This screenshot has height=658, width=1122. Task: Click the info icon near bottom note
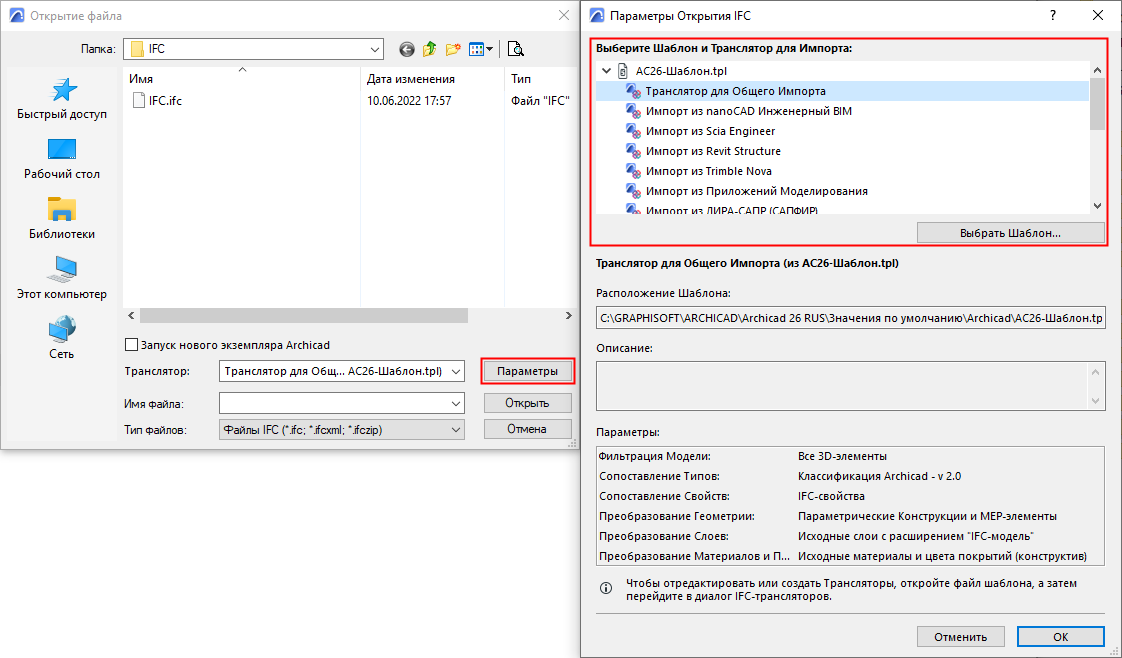pyautogui.click(x=606, y=589)
